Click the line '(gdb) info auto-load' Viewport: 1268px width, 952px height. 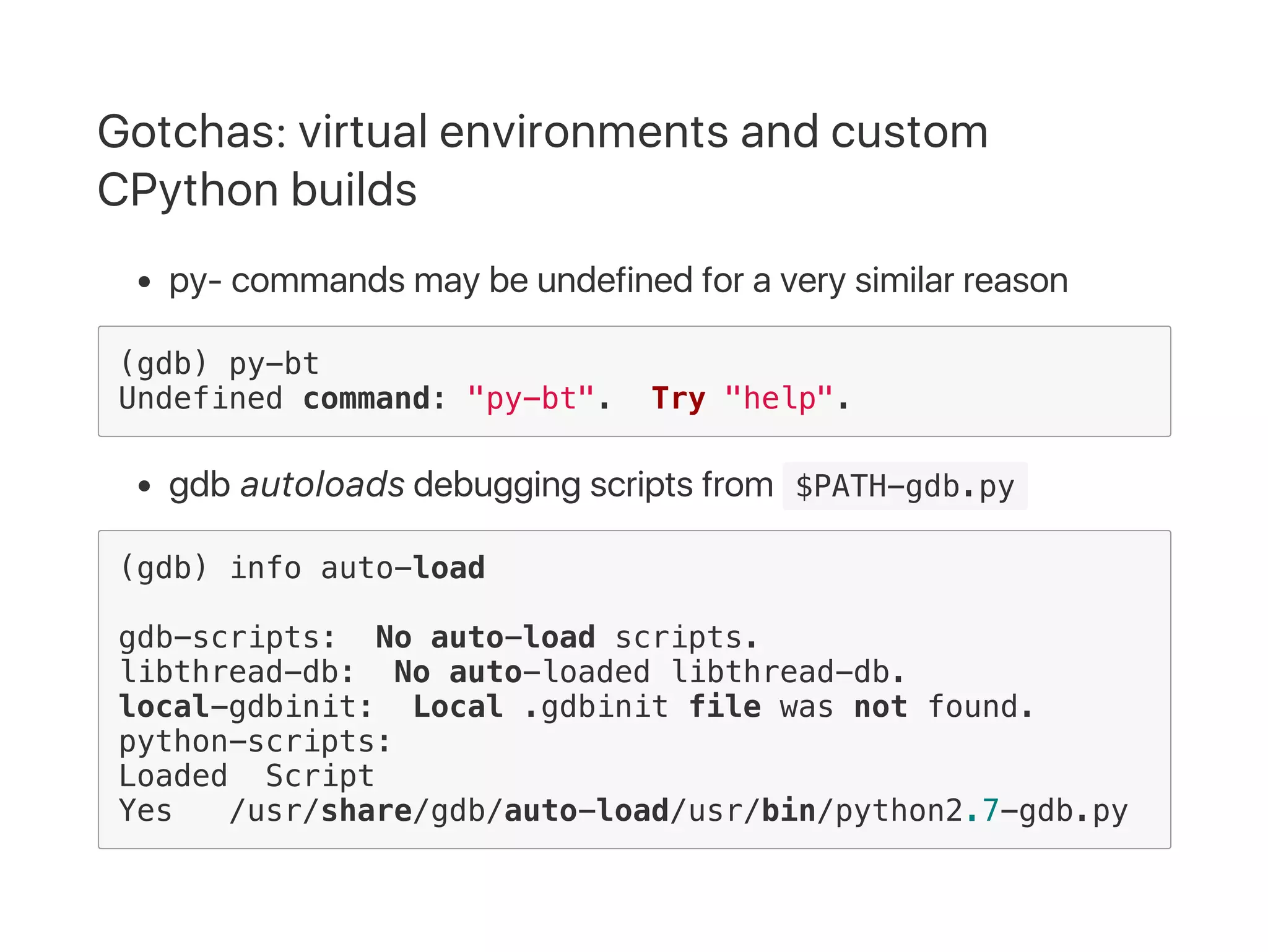[302, 568]
